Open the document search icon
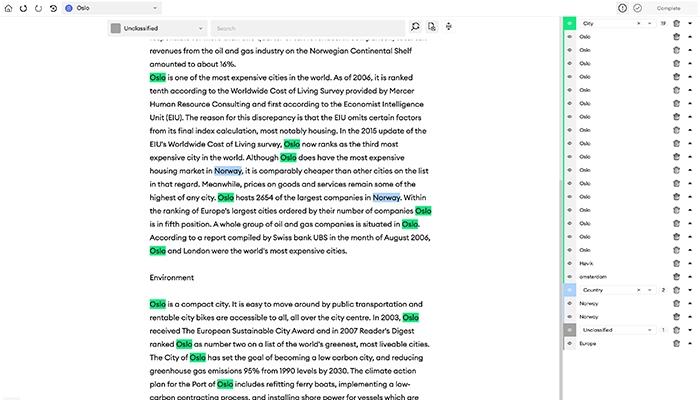The height and width of the screenshot is (400, 700). pyautogui.click(x=432, y=27)
